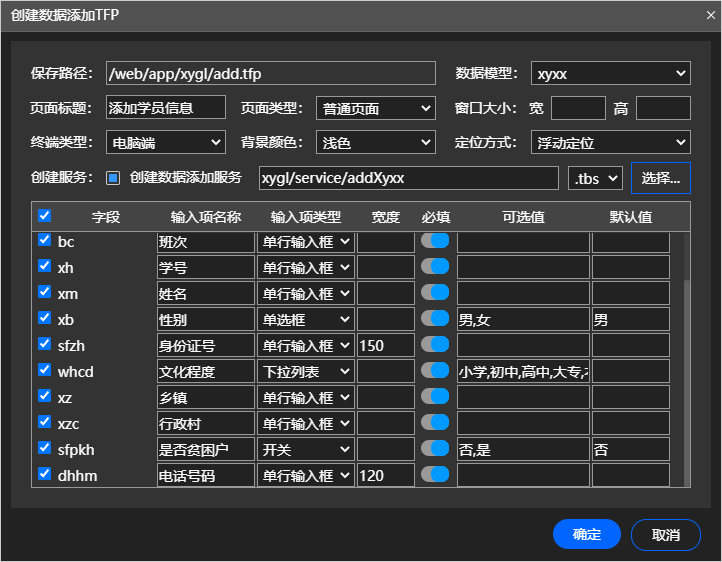Expand the 页面类型 dropdown

click(375, 108)
